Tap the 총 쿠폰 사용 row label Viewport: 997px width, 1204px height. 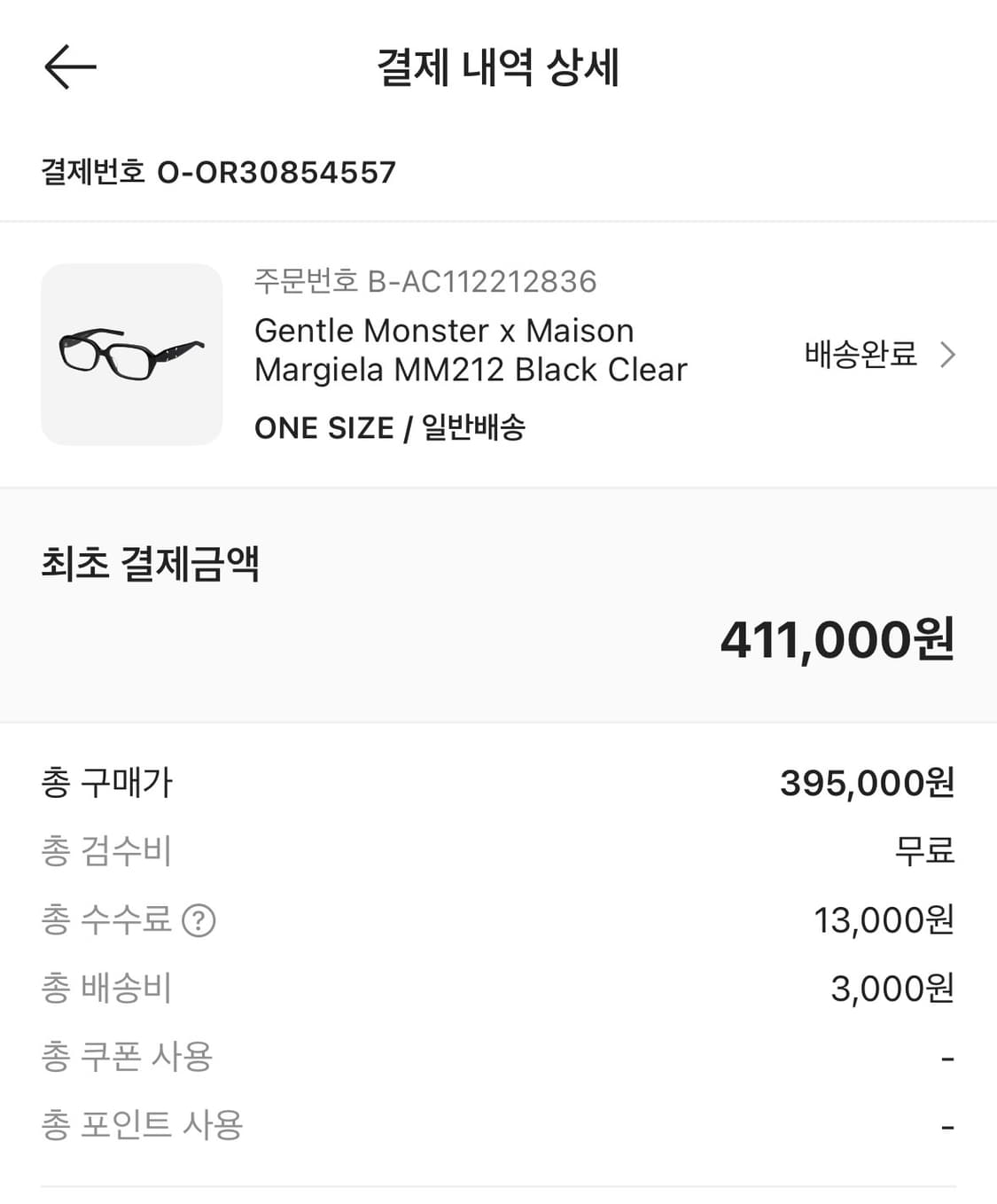127,1057
